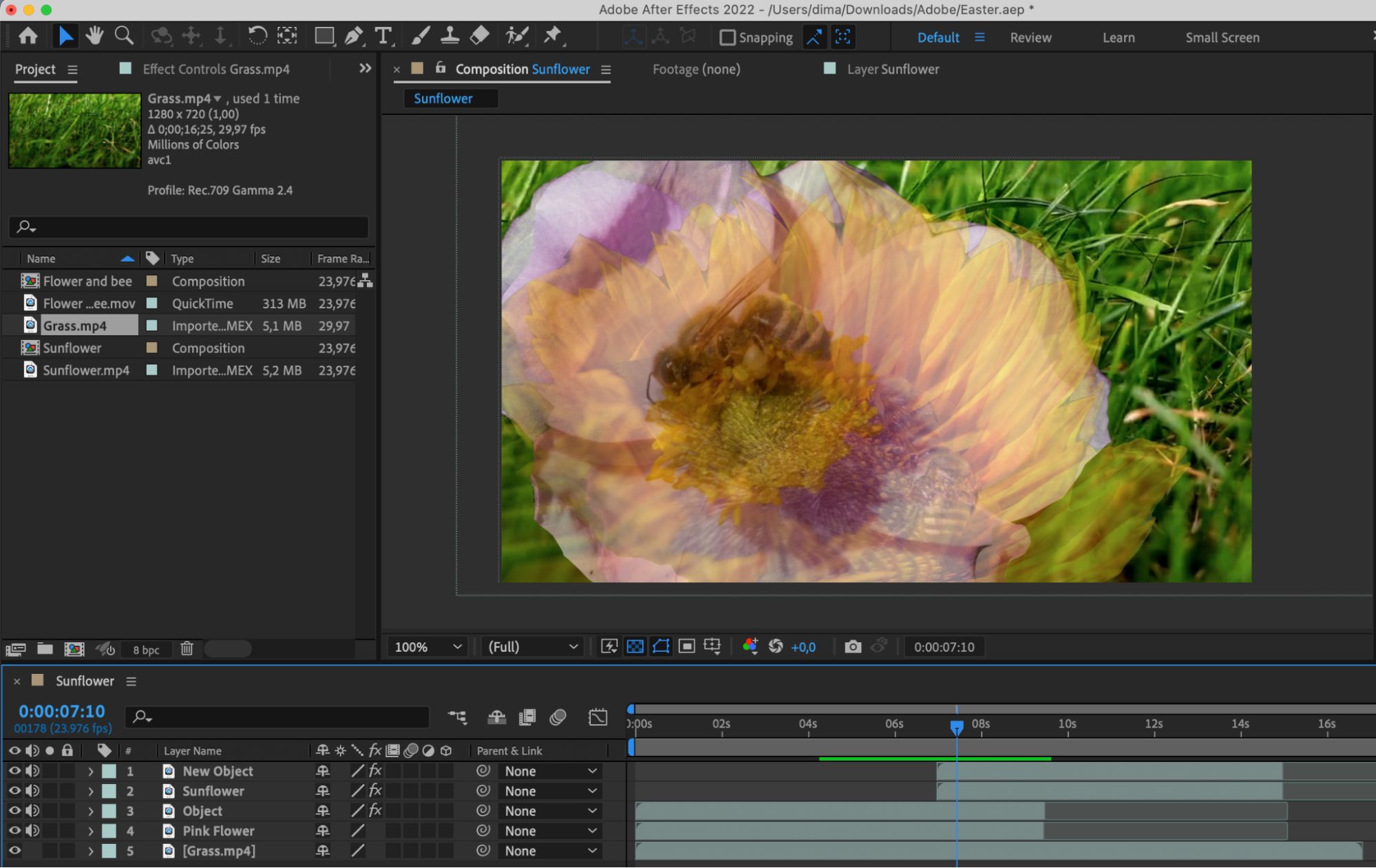Image resolution: width=1376 pixels, height=868 pixels.
Task: Show hidden panel tabs with double chevron
Action: 366,68
